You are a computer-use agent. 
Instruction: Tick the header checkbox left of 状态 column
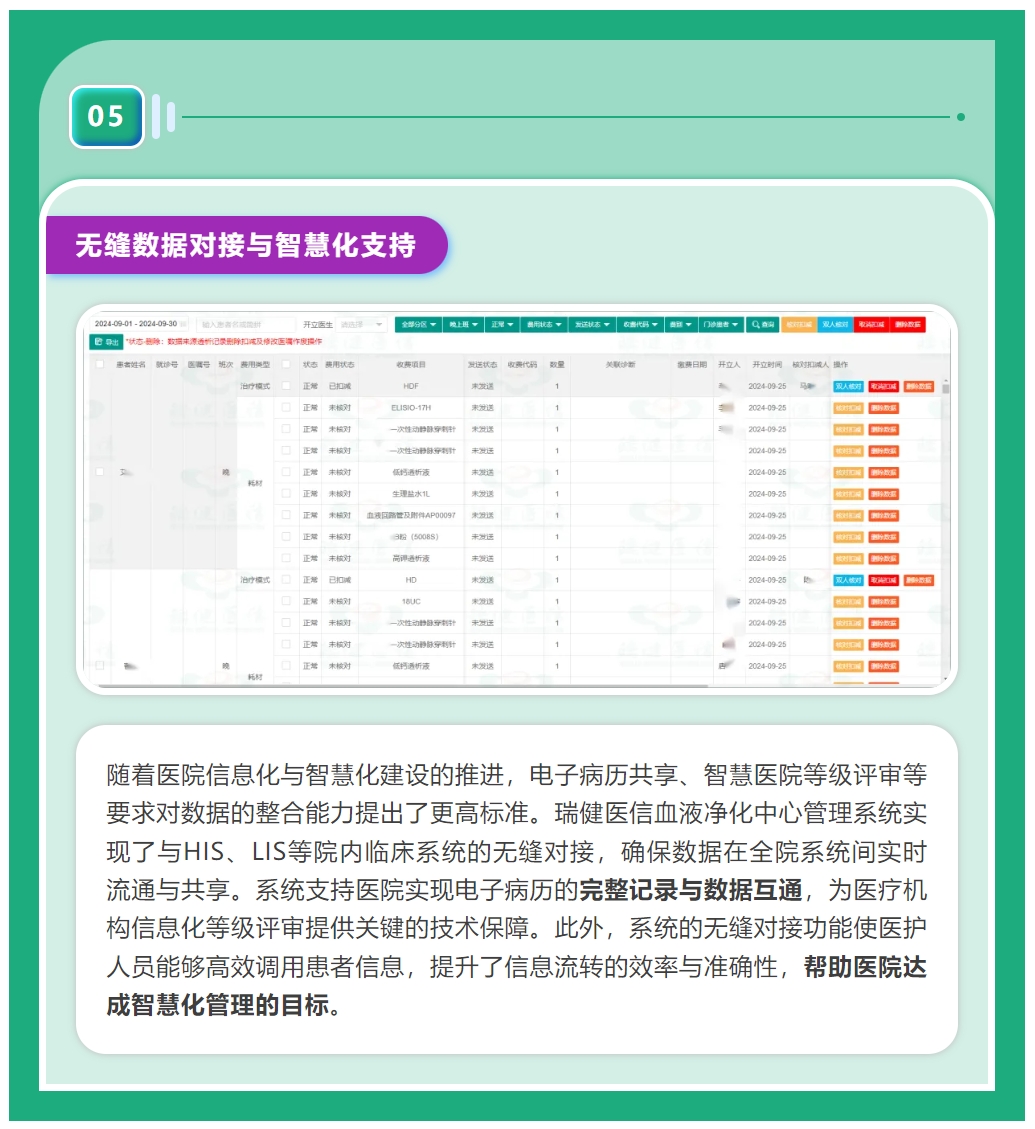[x=286, y=364]
